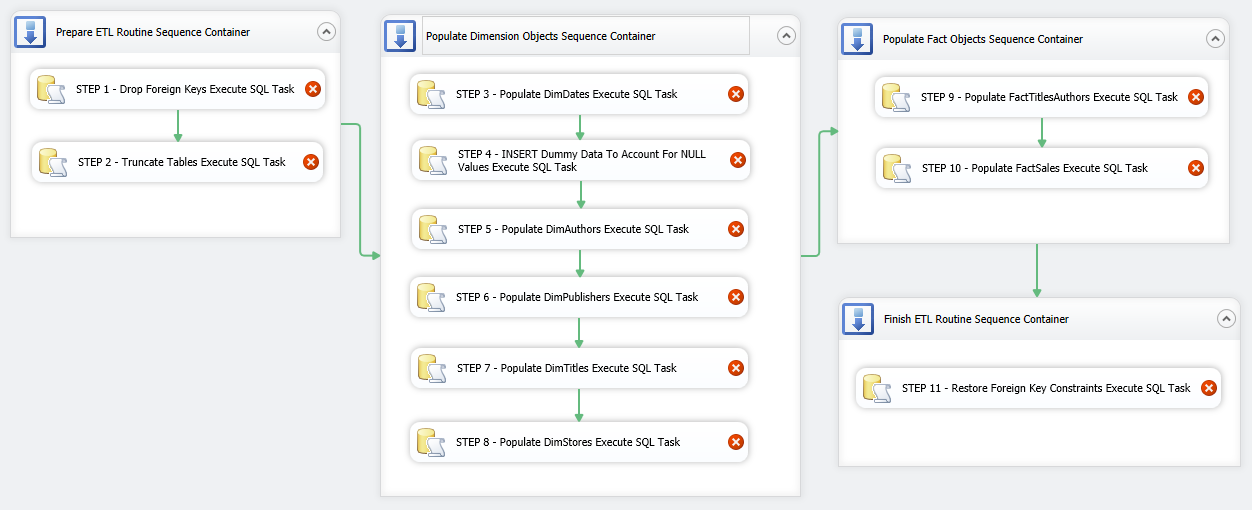Collapse the Populate Fact Objects Sequence Container
Screen dimensions: 1252x510
coord(1215,39)
